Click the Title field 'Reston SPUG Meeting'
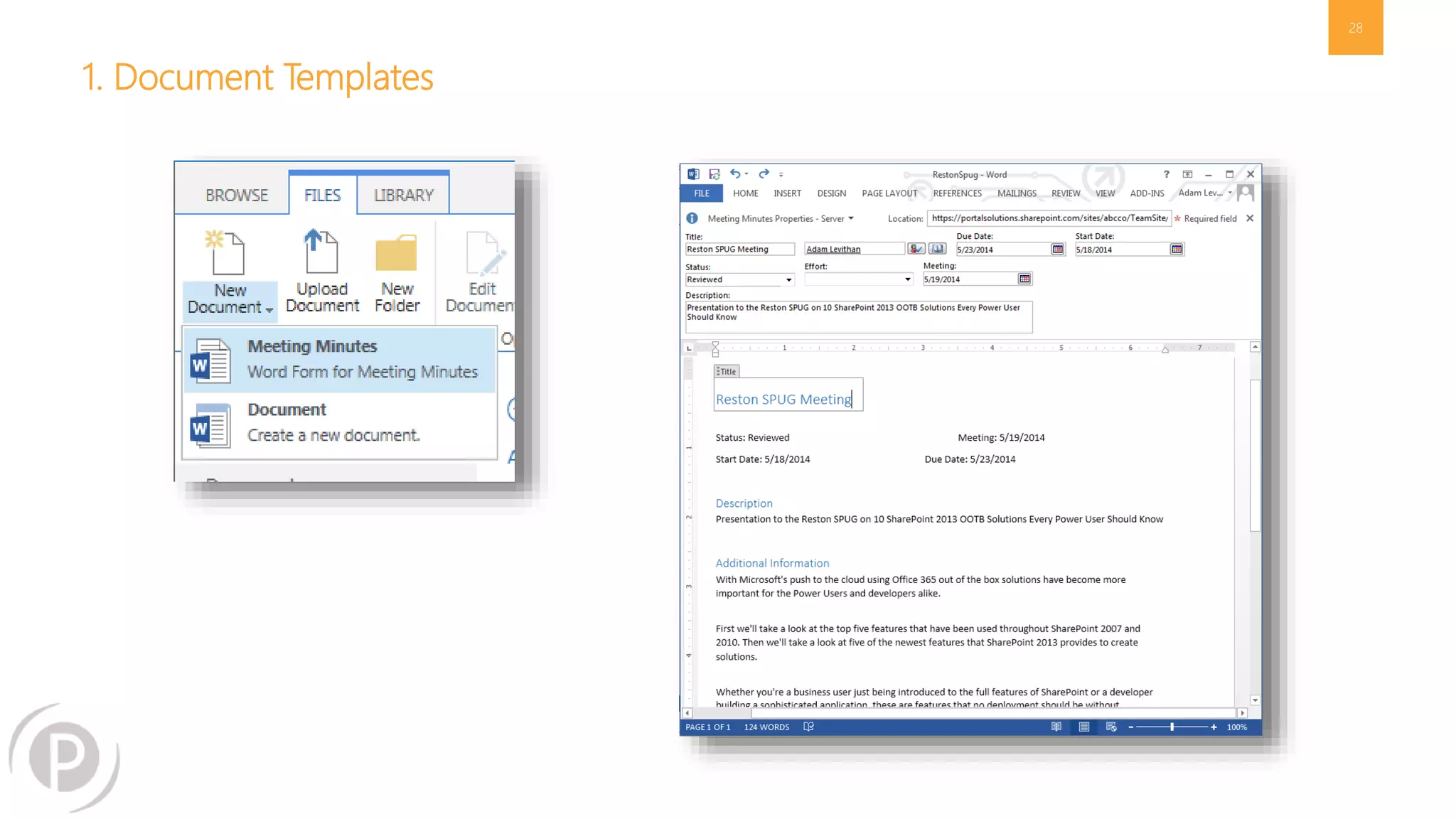The height and width of the screenshot is (819, 1456). 739,250
